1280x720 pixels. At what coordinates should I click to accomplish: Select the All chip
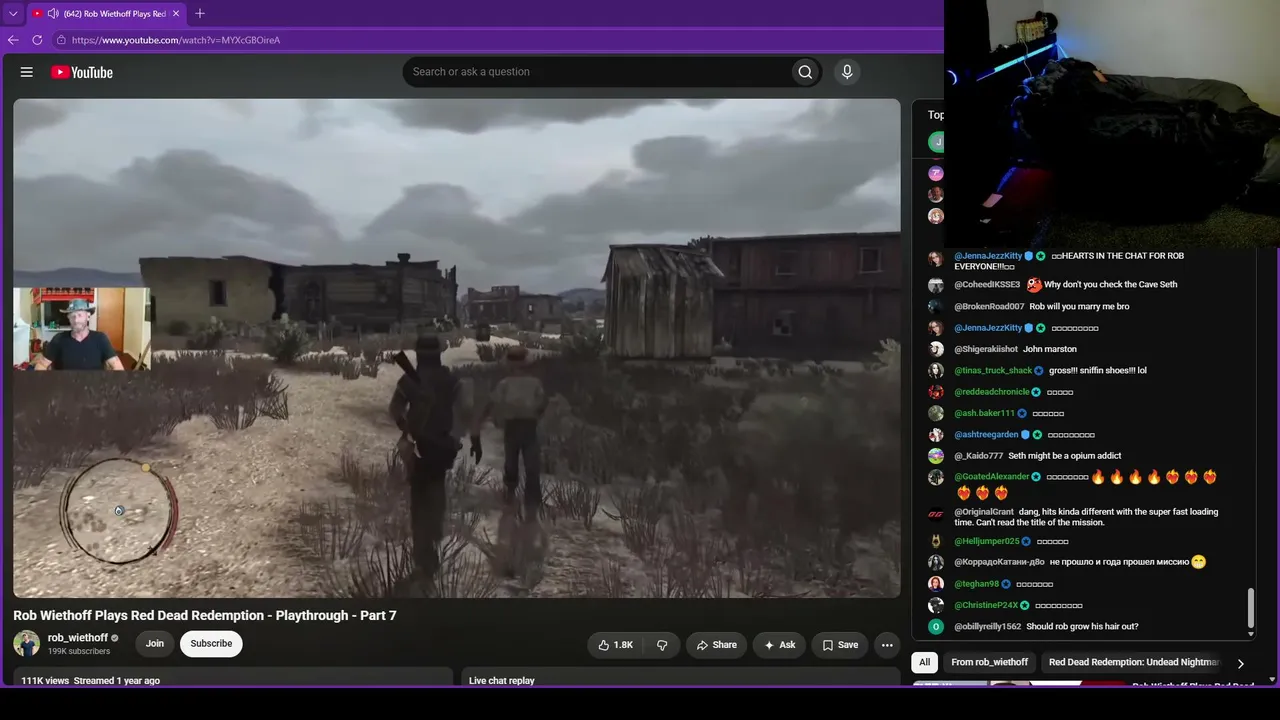tap(924, 662)
